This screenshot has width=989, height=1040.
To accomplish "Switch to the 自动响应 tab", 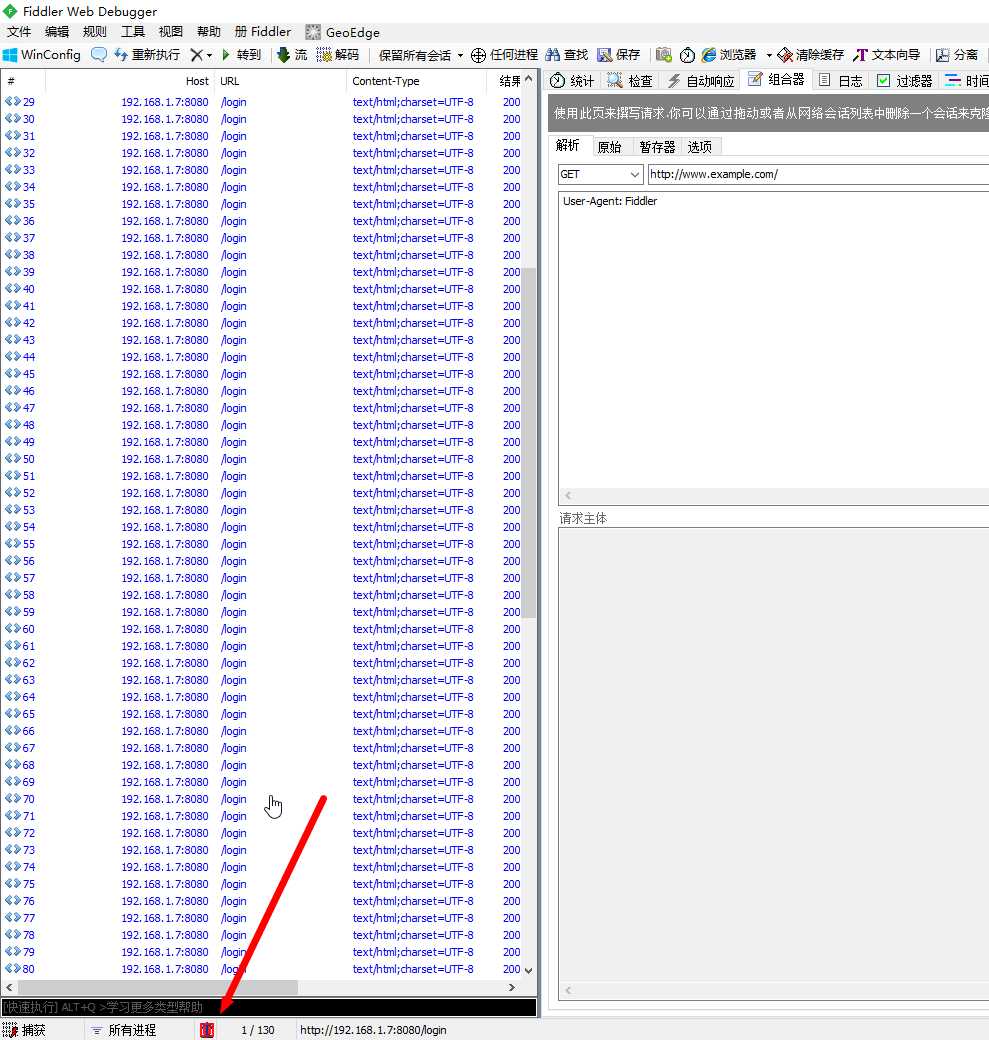I will point(701,80).
